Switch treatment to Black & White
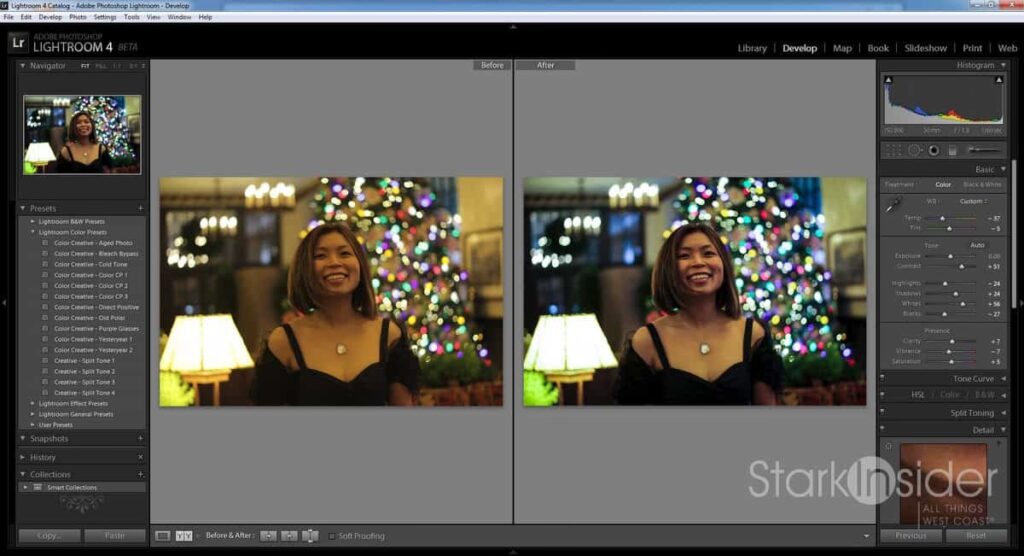This screenshot has width=1024, height=556. click(x=981, y=185)
